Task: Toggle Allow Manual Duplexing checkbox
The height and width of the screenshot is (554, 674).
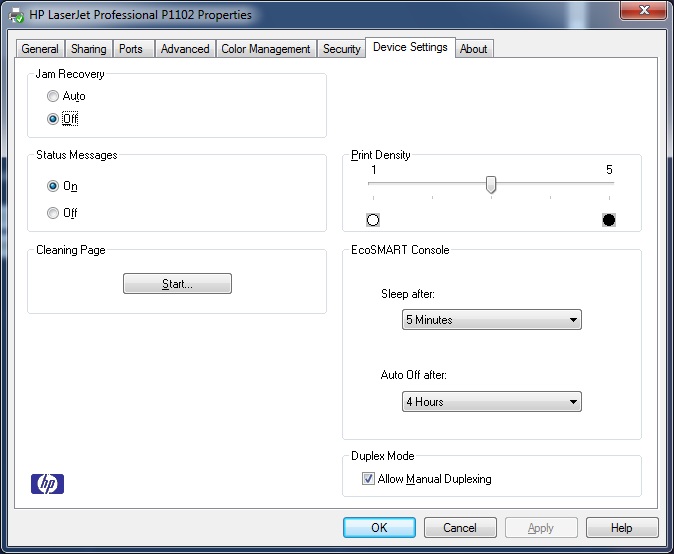Action: tap(368, 478)
